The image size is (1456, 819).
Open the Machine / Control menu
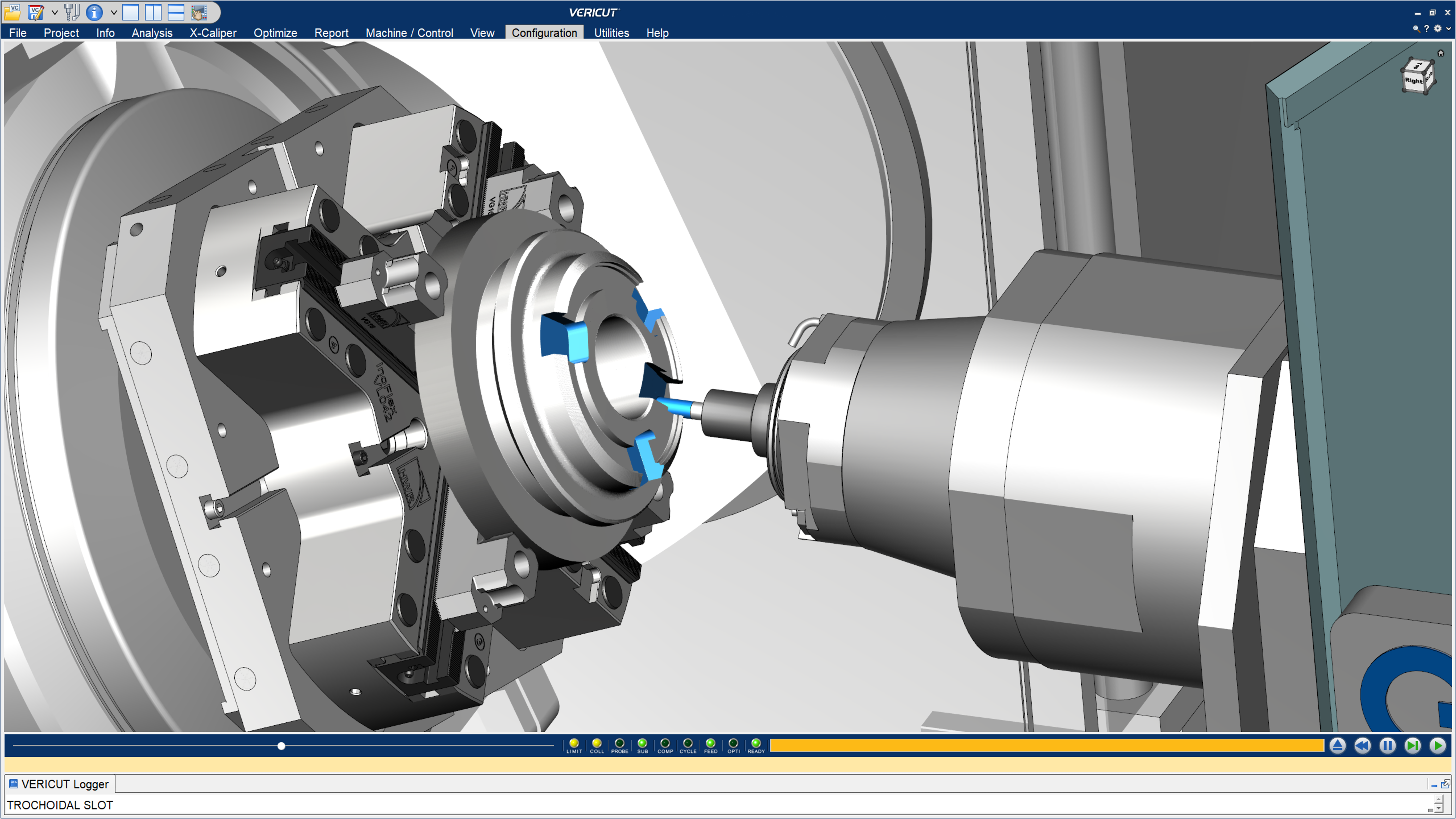point(409,33)
